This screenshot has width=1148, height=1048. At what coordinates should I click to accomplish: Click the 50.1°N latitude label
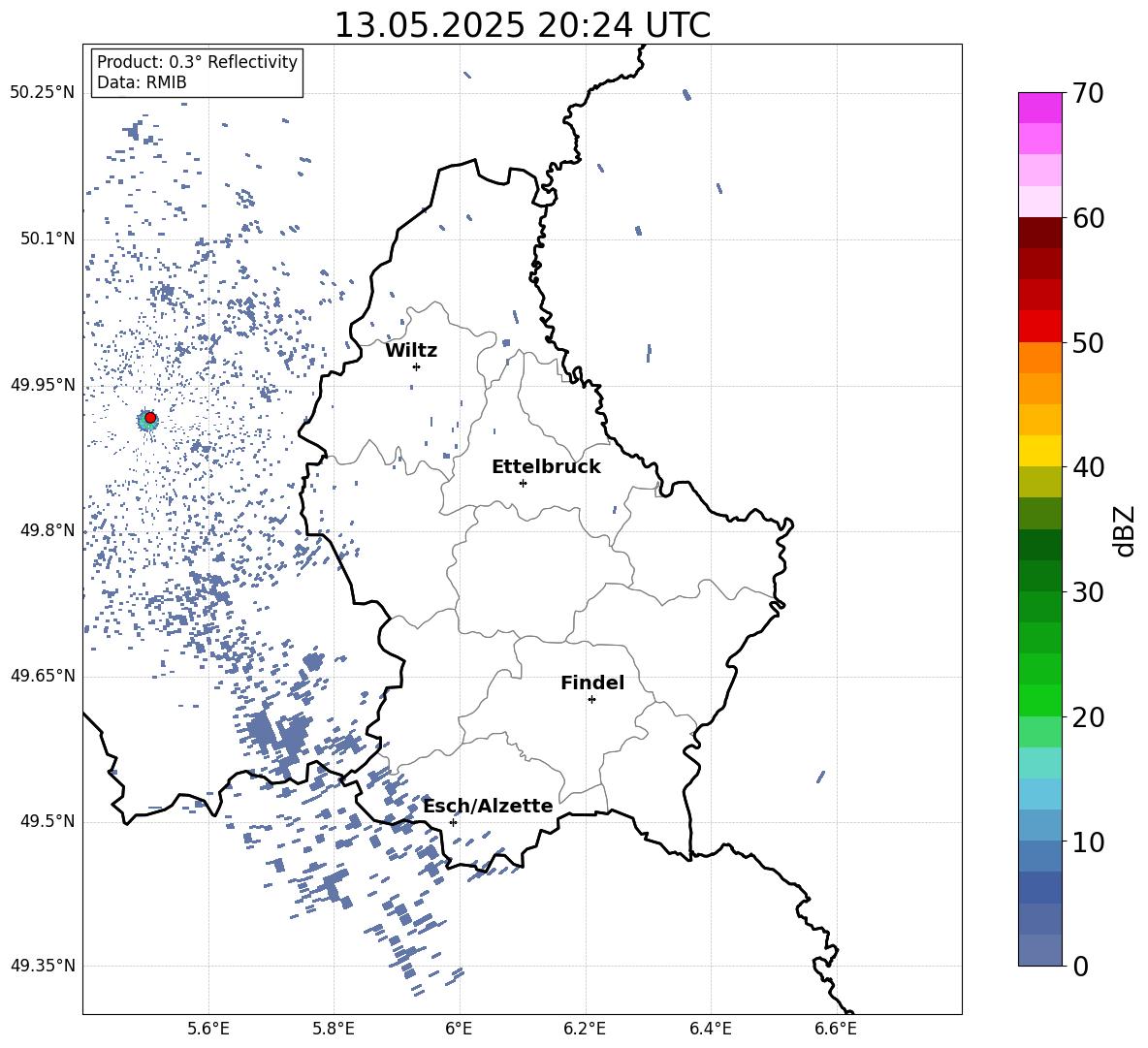tap(48, 238)
